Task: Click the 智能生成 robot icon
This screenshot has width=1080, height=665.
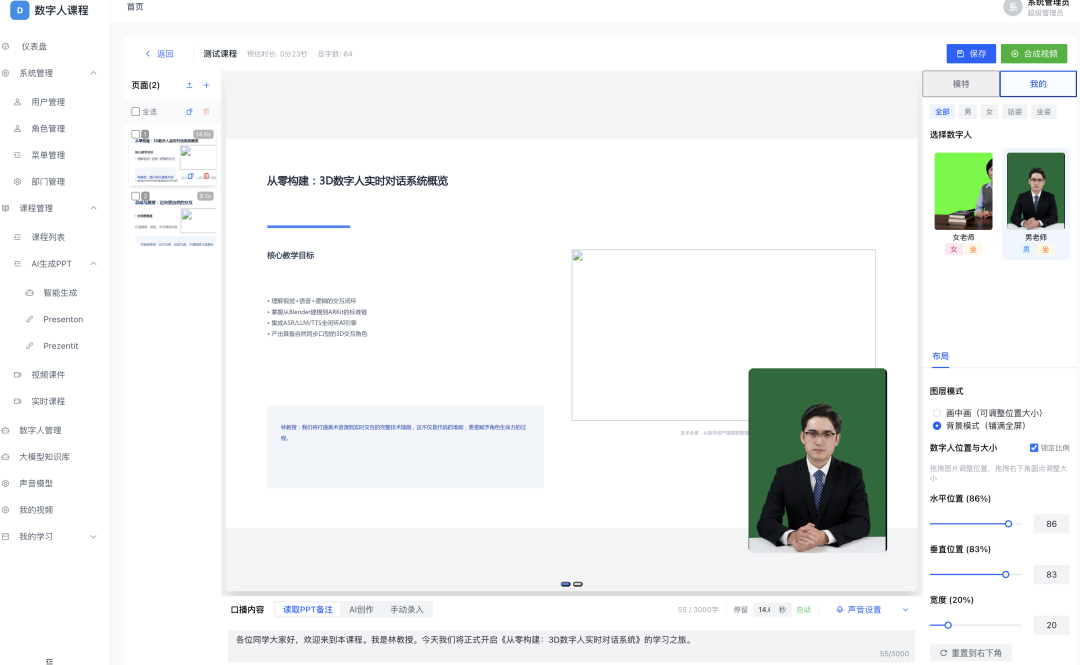Action: (30, 293)
